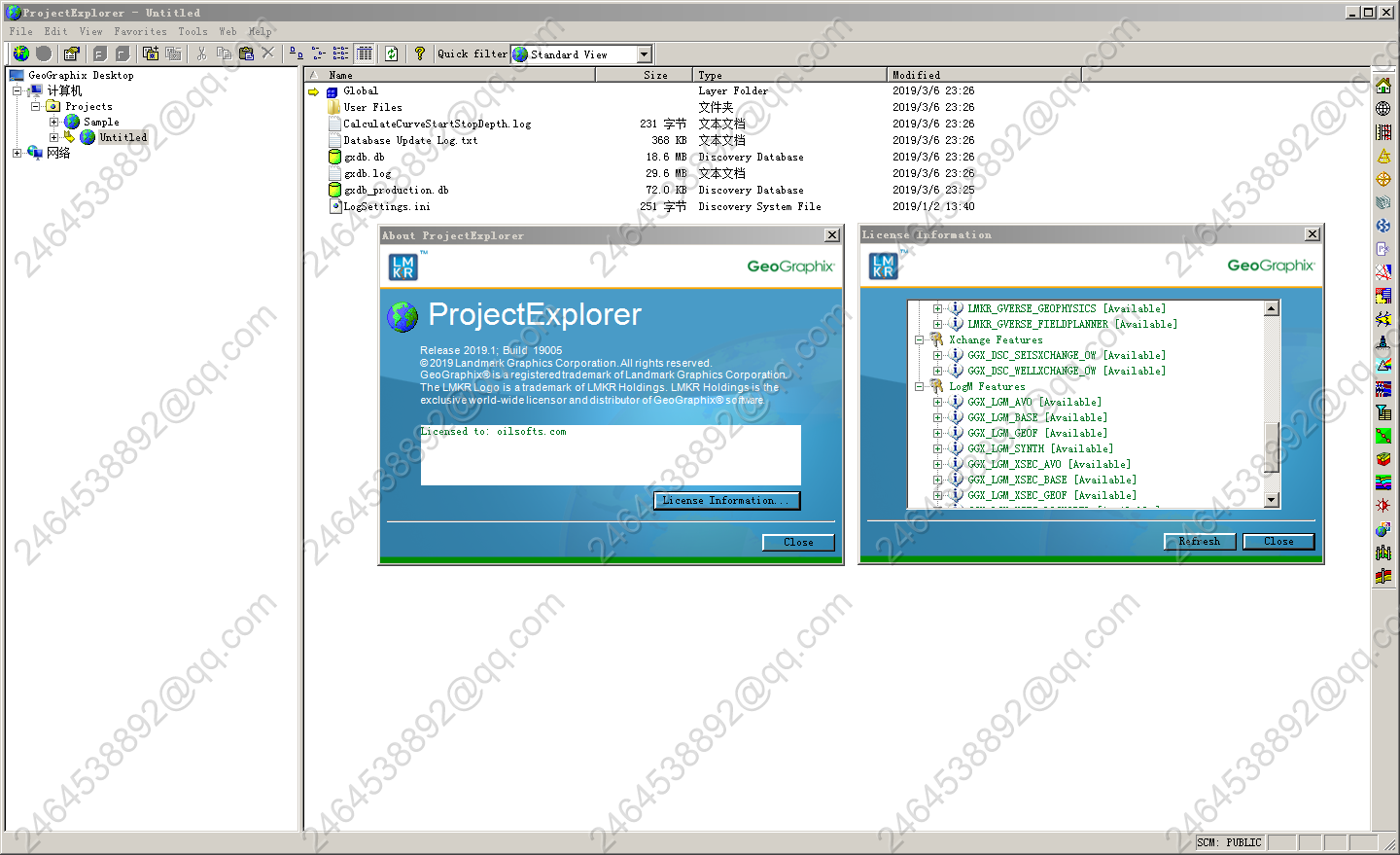
Task: Open the Help menu
Action: [x=260, y=31]
